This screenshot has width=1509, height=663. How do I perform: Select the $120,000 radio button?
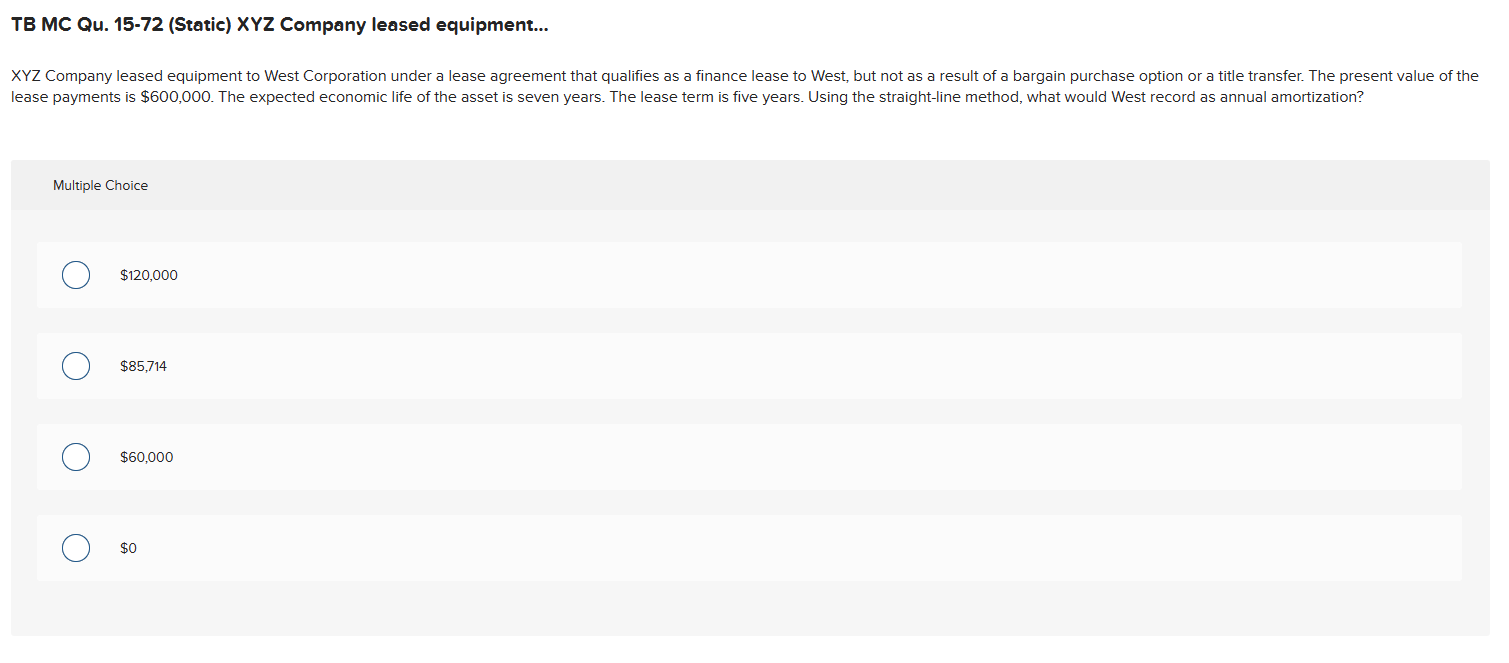click(76, 274)
